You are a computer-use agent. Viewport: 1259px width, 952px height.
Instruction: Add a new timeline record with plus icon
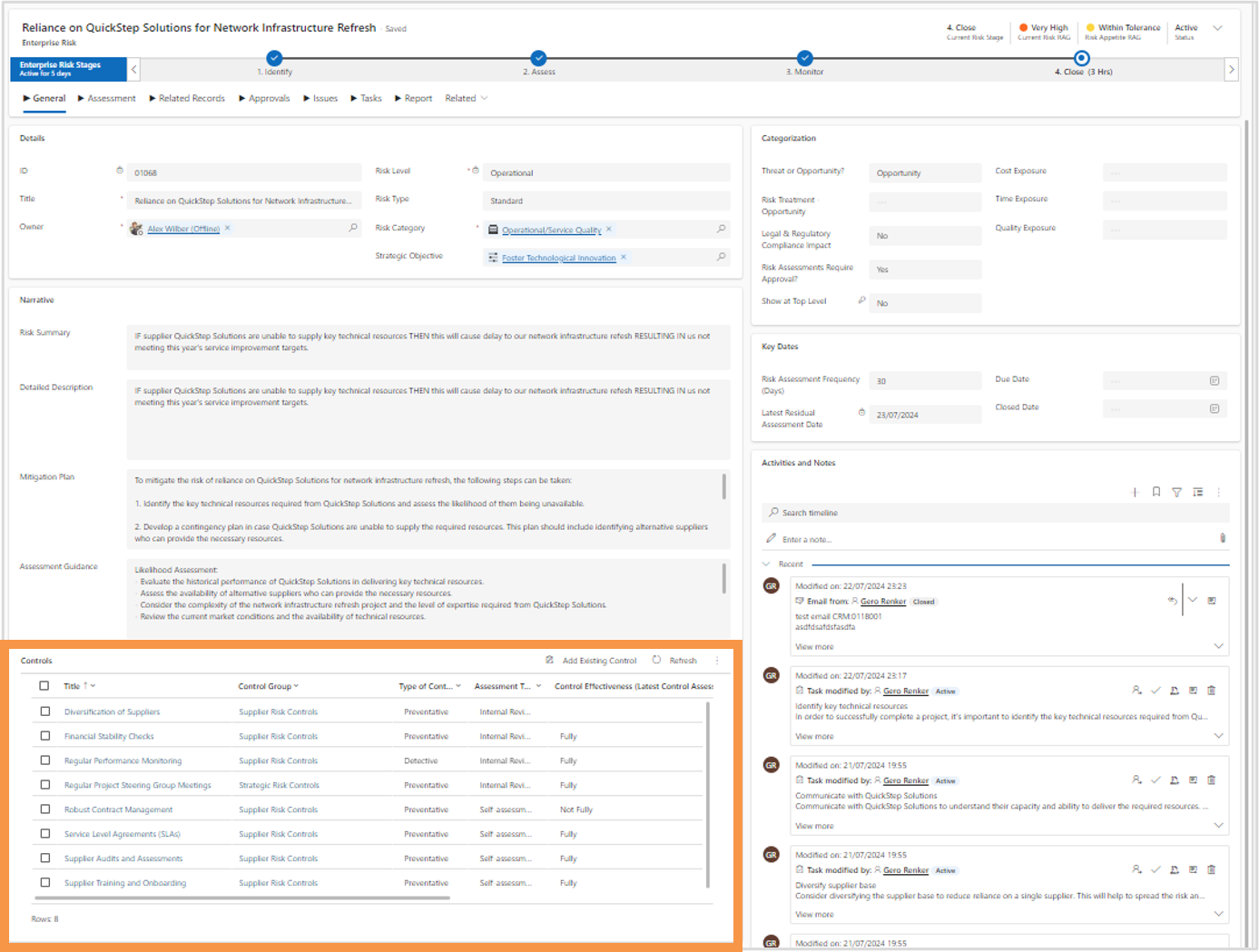click(x=1135, y=492)
